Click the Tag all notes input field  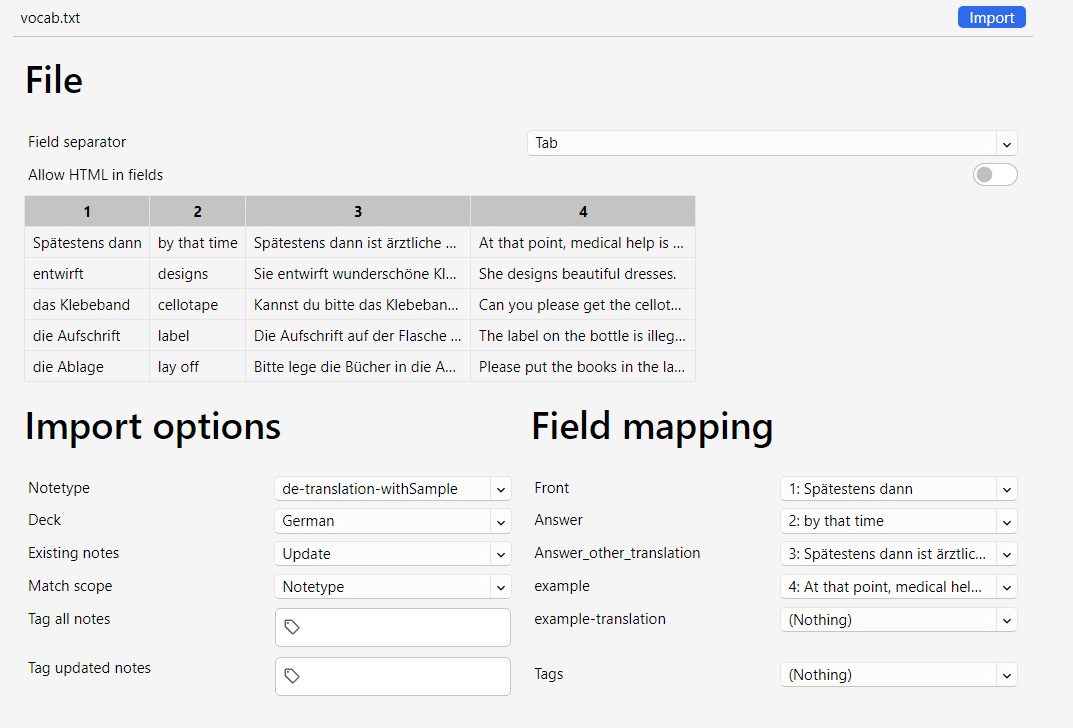click(x=393, y=627)
